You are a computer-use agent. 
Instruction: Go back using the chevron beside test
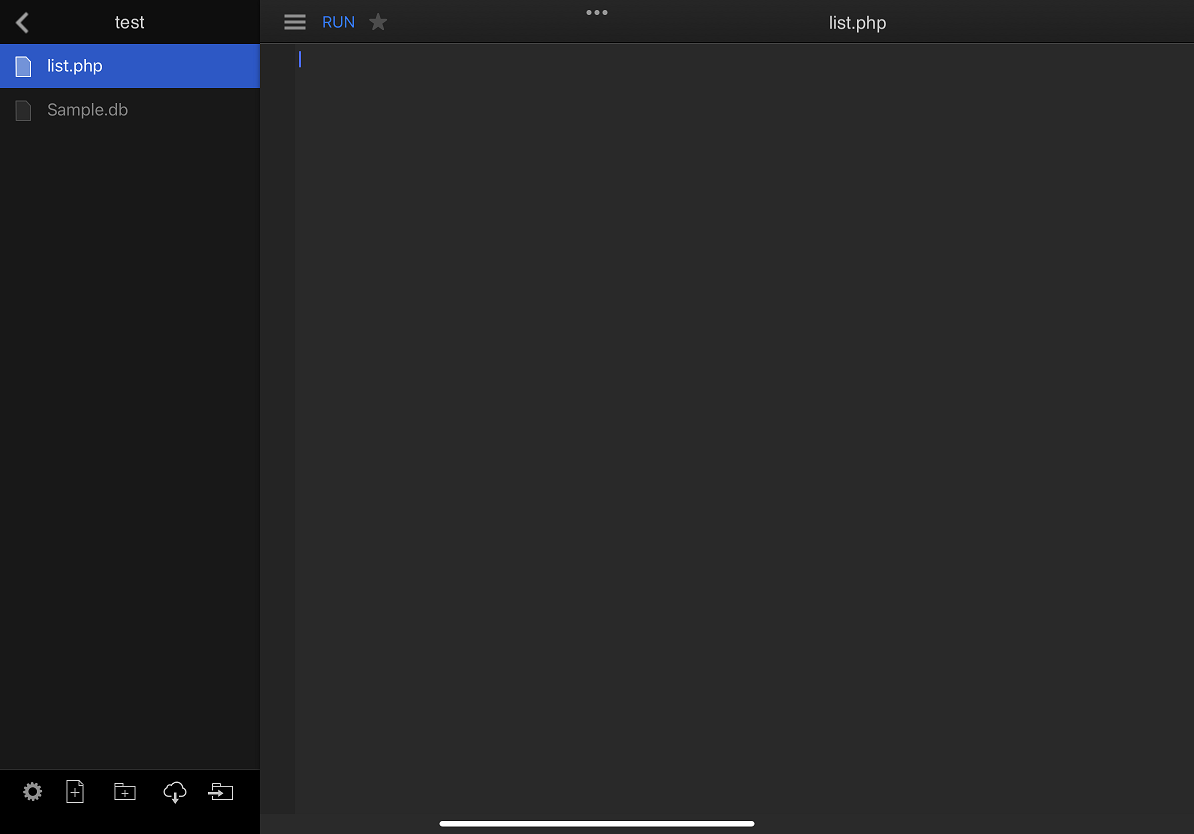coord(22,22)
